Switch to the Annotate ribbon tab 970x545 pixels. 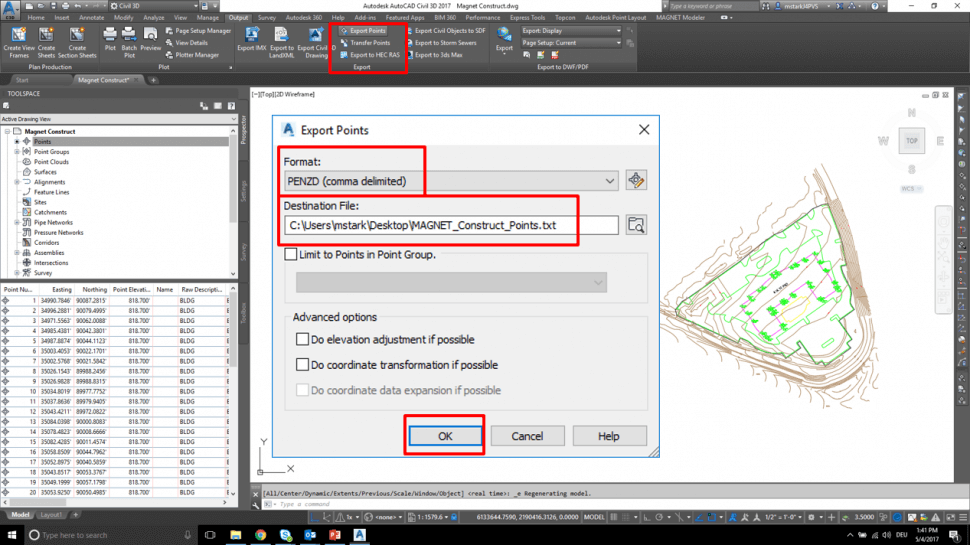tap(92, 18)
